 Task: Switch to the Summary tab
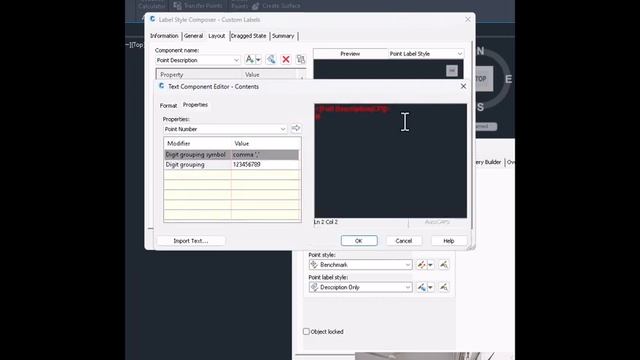coord(283,36)
